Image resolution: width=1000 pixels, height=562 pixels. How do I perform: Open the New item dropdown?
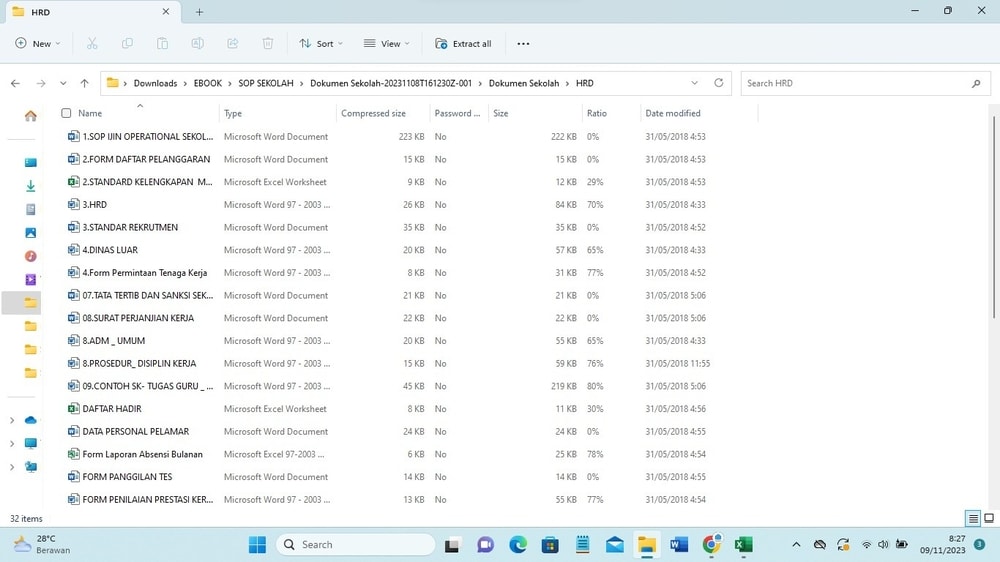(38, 44)
